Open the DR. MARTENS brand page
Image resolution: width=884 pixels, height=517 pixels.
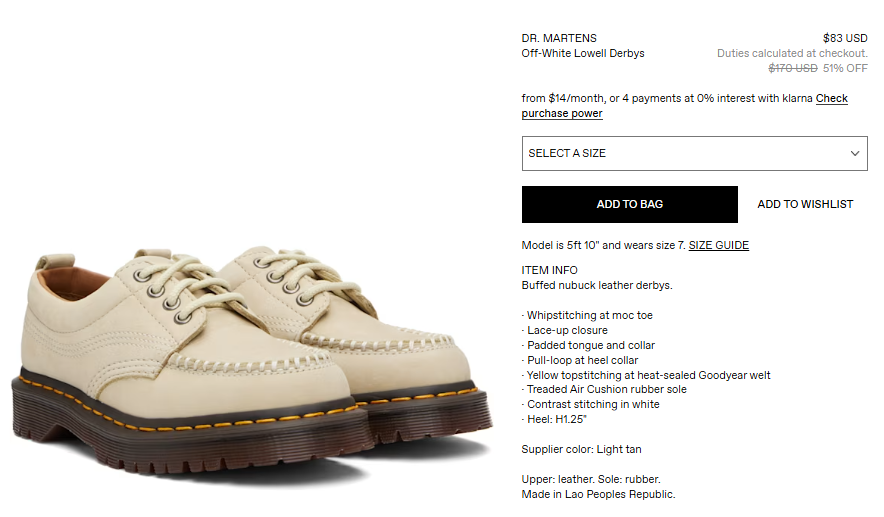559,38
